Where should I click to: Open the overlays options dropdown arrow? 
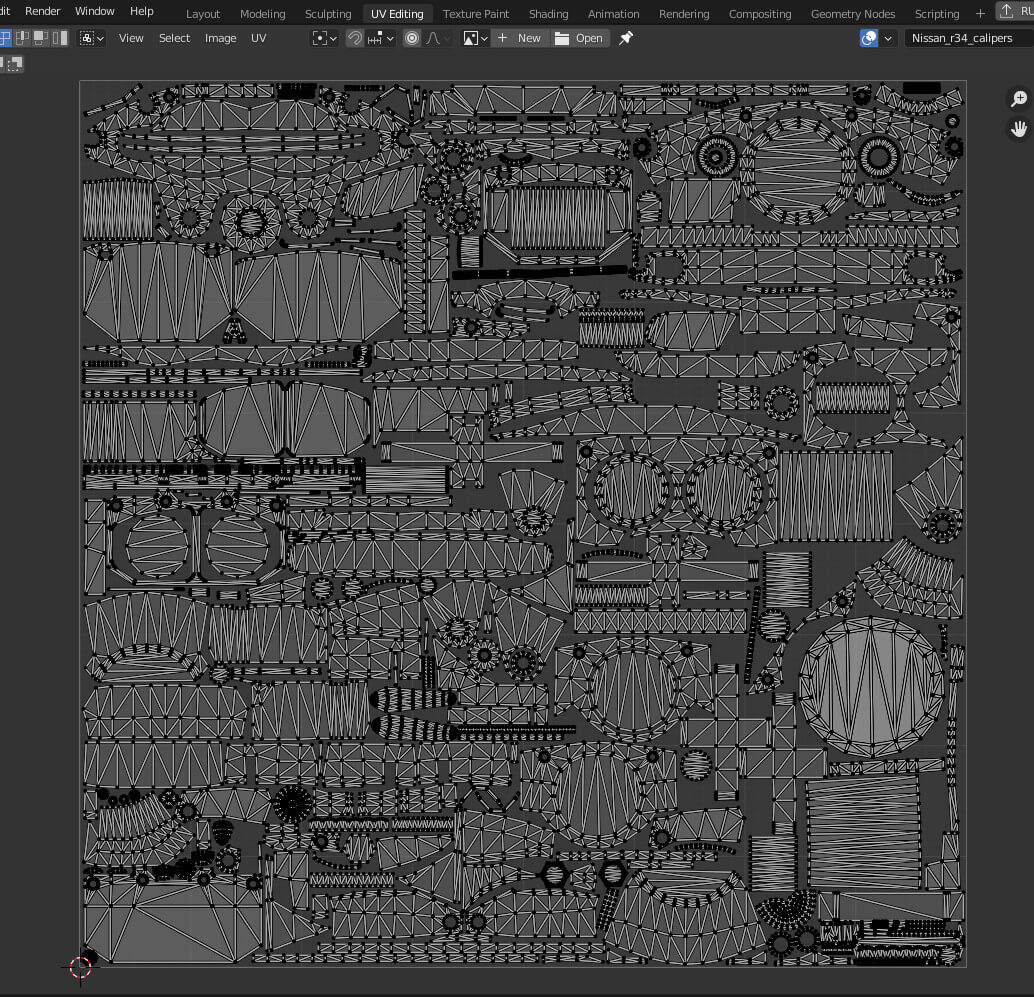coord(888,38)
